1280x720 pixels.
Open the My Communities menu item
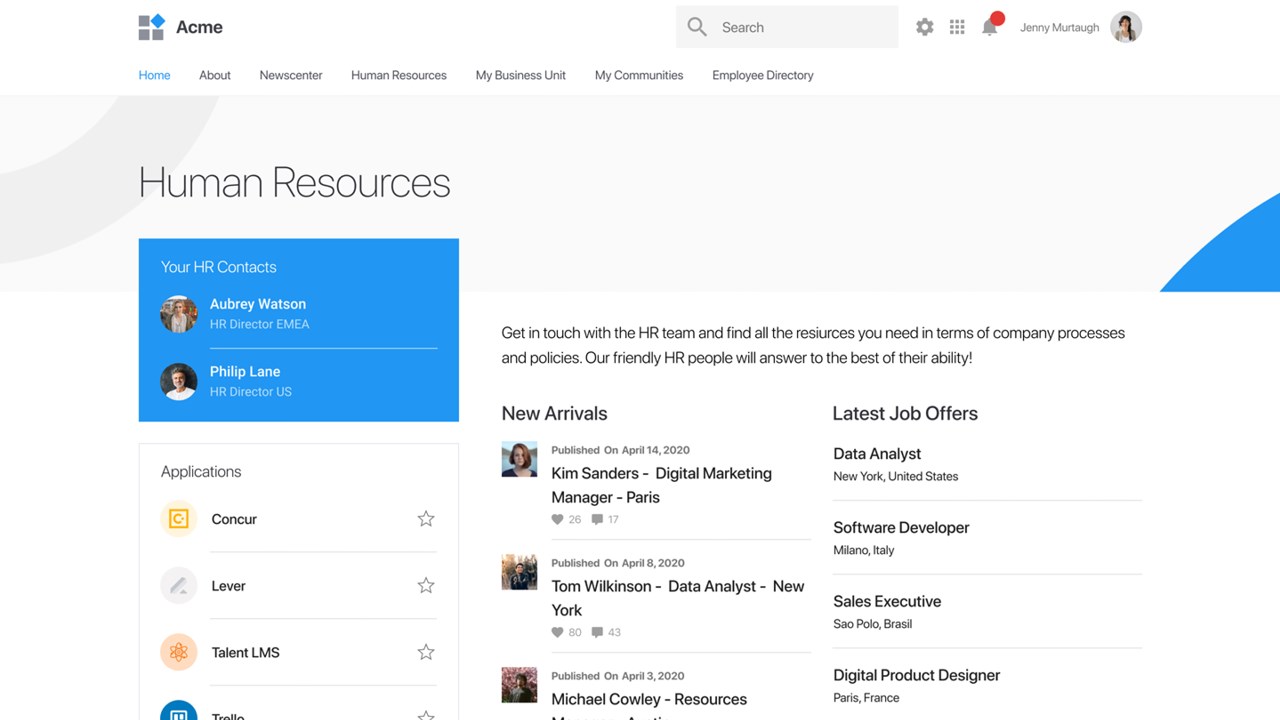coord(639,75)
